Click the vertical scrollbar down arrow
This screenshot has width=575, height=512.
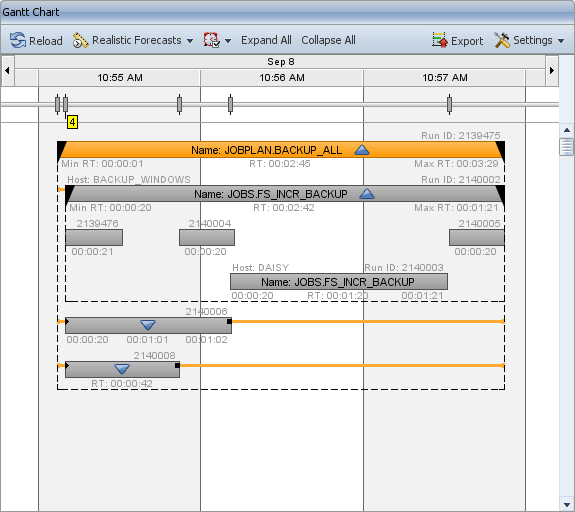567,505
